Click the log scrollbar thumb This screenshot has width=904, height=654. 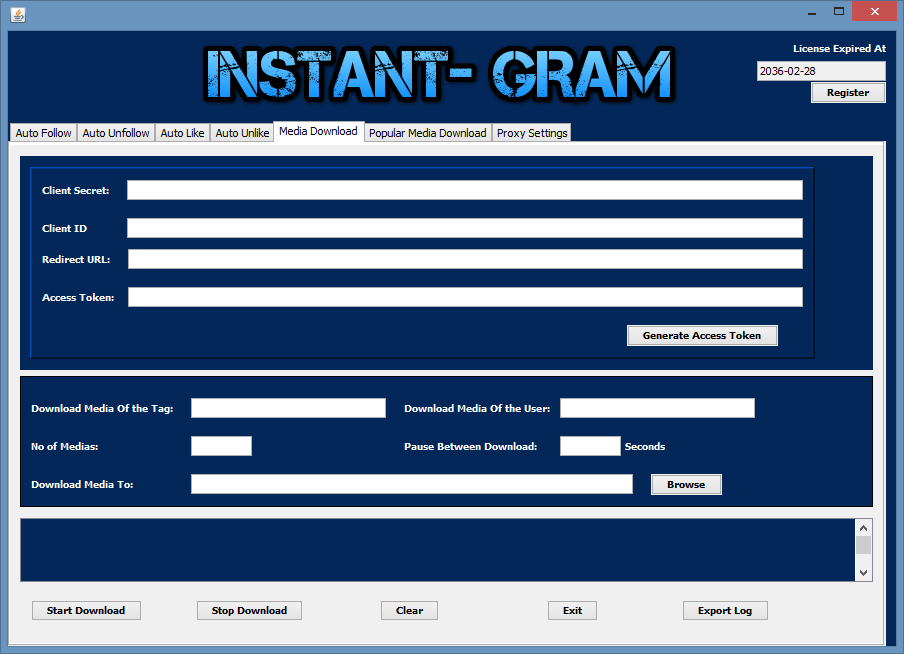pos(863,545)
